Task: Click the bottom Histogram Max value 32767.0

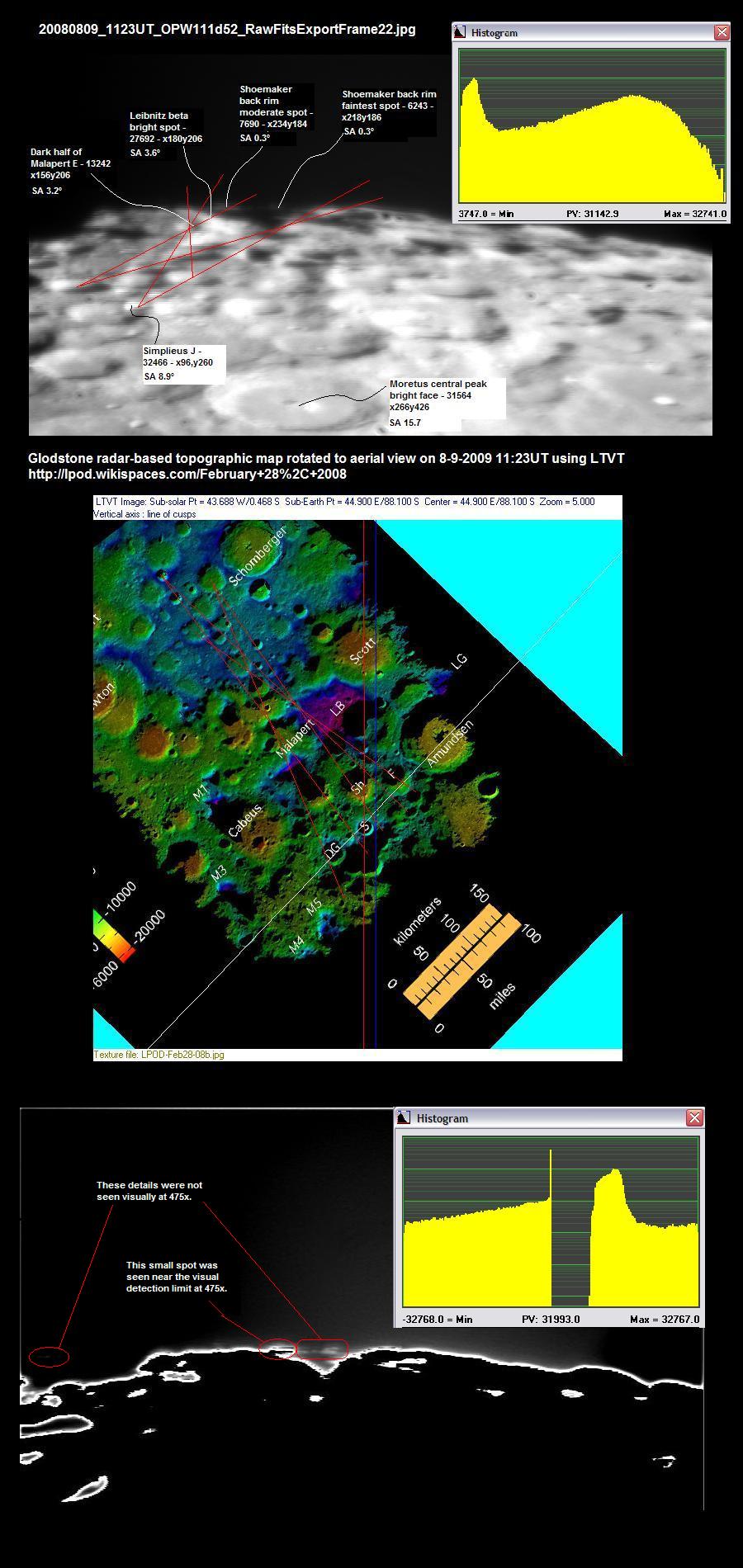Action: pos(665,1319)
